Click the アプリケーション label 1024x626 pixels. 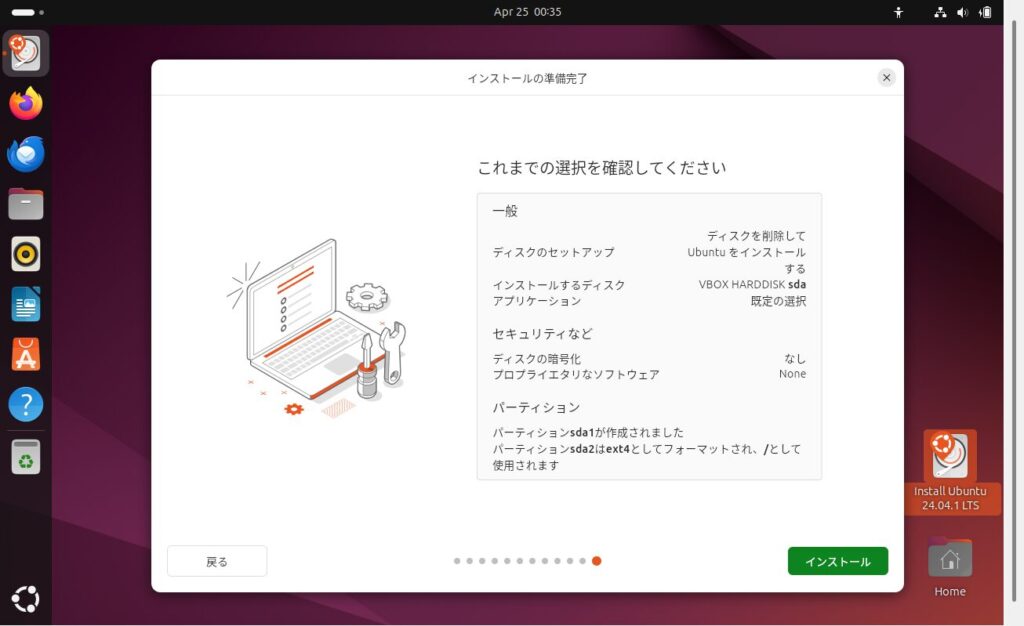click(536, 301)
